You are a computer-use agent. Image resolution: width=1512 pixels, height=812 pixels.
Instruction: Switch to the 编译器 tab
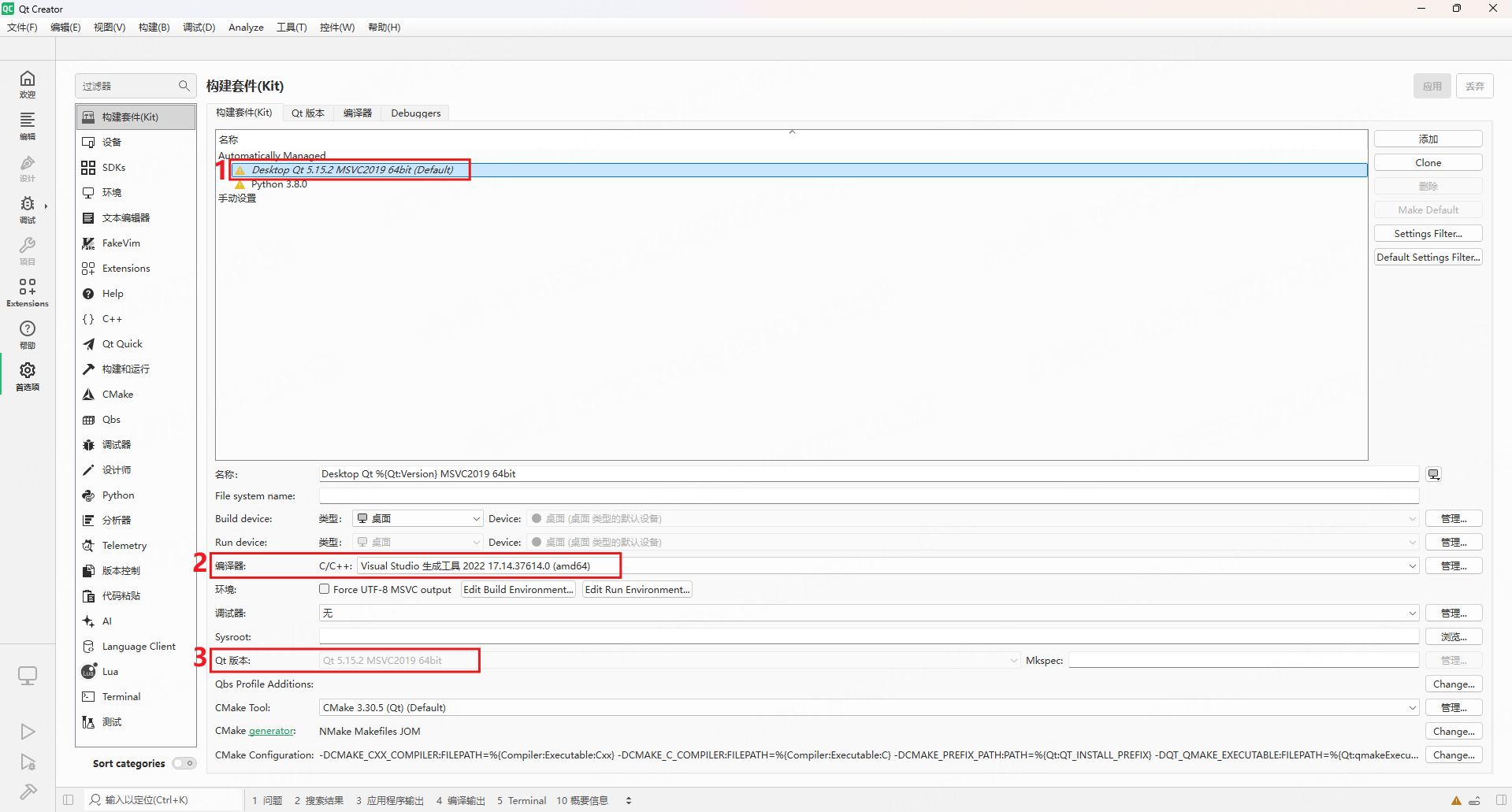358,113
